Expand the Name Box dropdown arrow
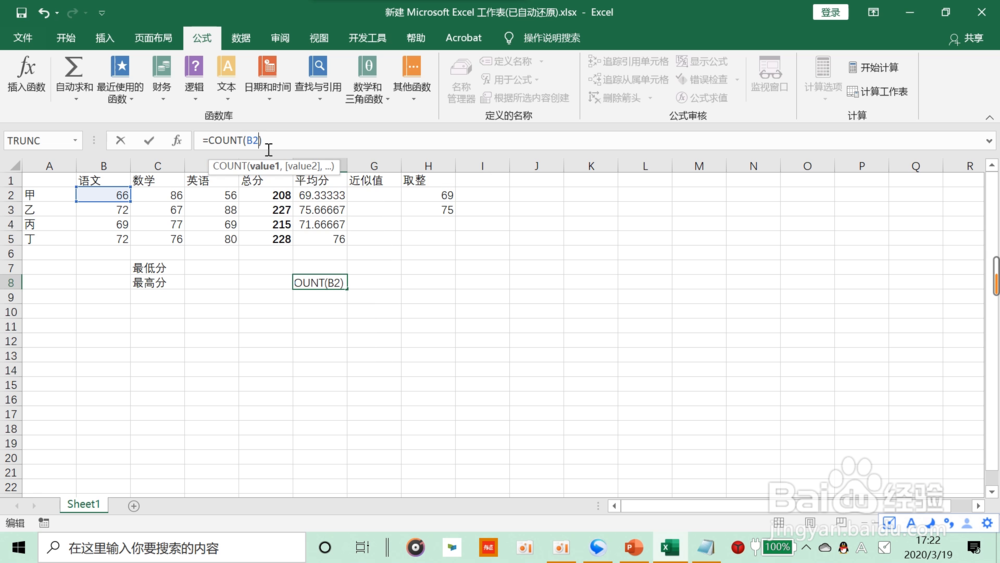 tap(75, 140)
